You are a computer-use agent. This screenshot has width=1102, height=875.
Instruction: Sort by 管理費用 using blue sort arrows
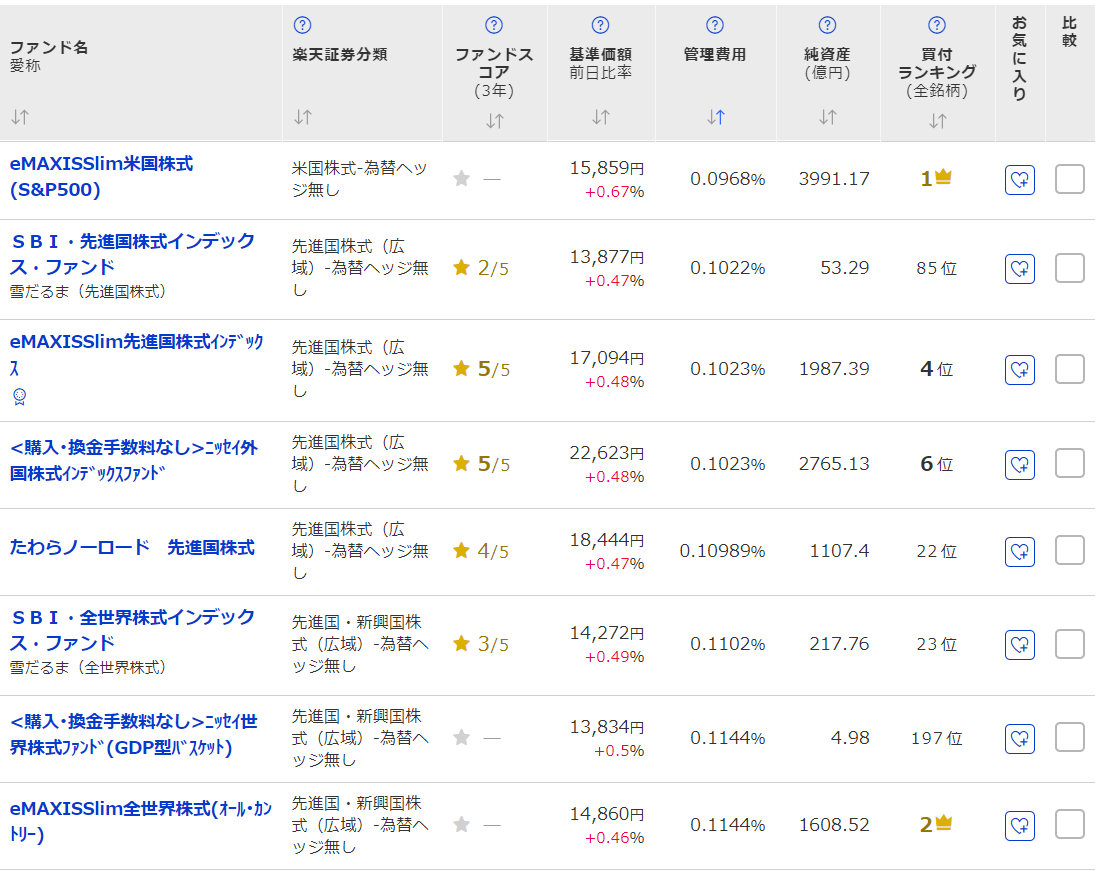click(715, 117)
